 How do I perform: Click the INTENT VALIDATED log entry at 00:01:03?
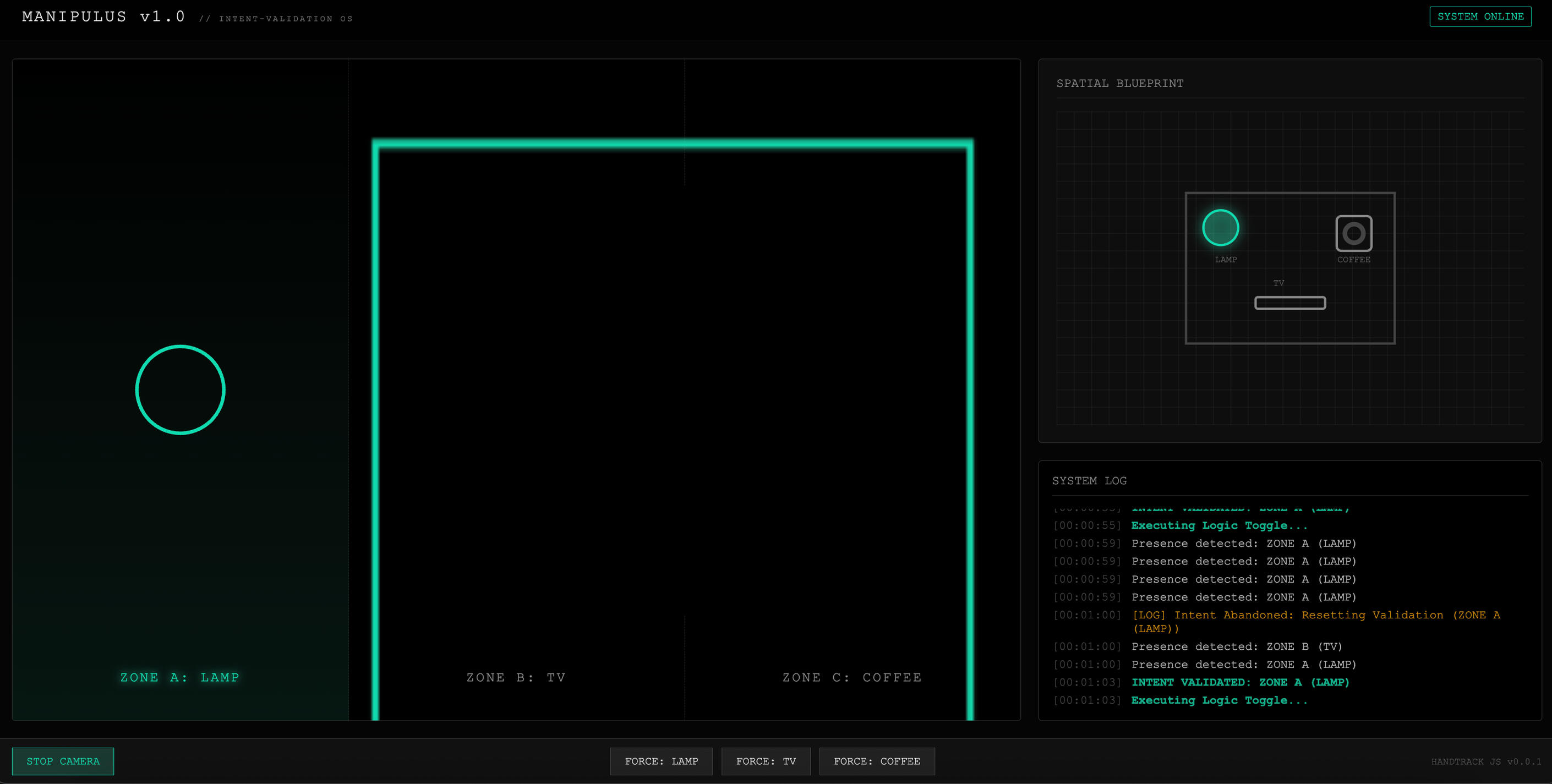tap(1240, 682)
